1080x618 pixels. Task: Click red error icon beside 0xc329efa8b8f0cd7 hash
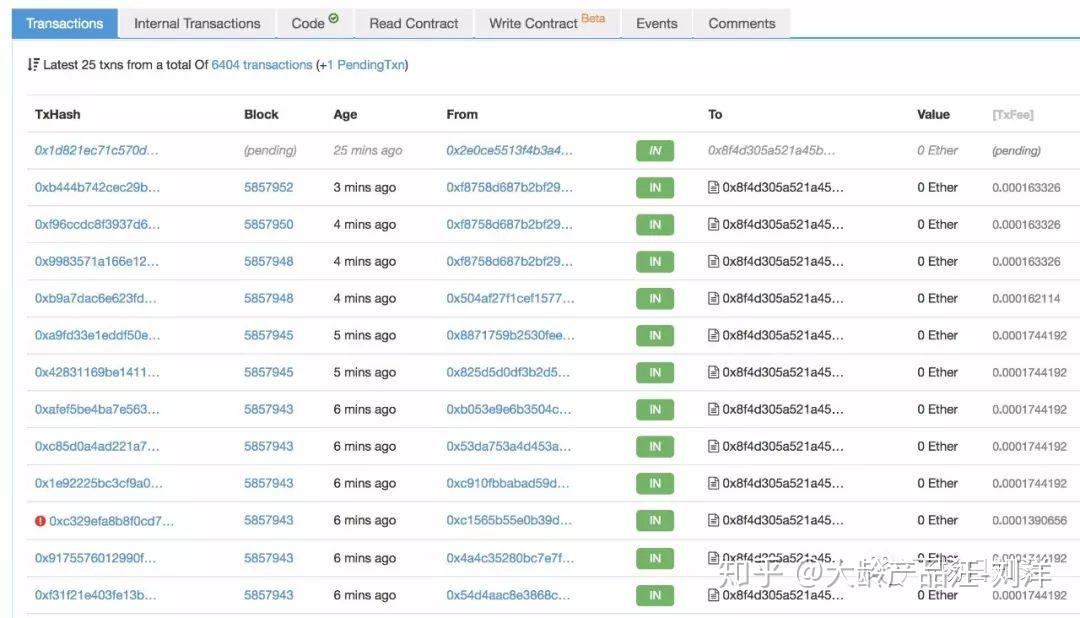coord(40,521)
